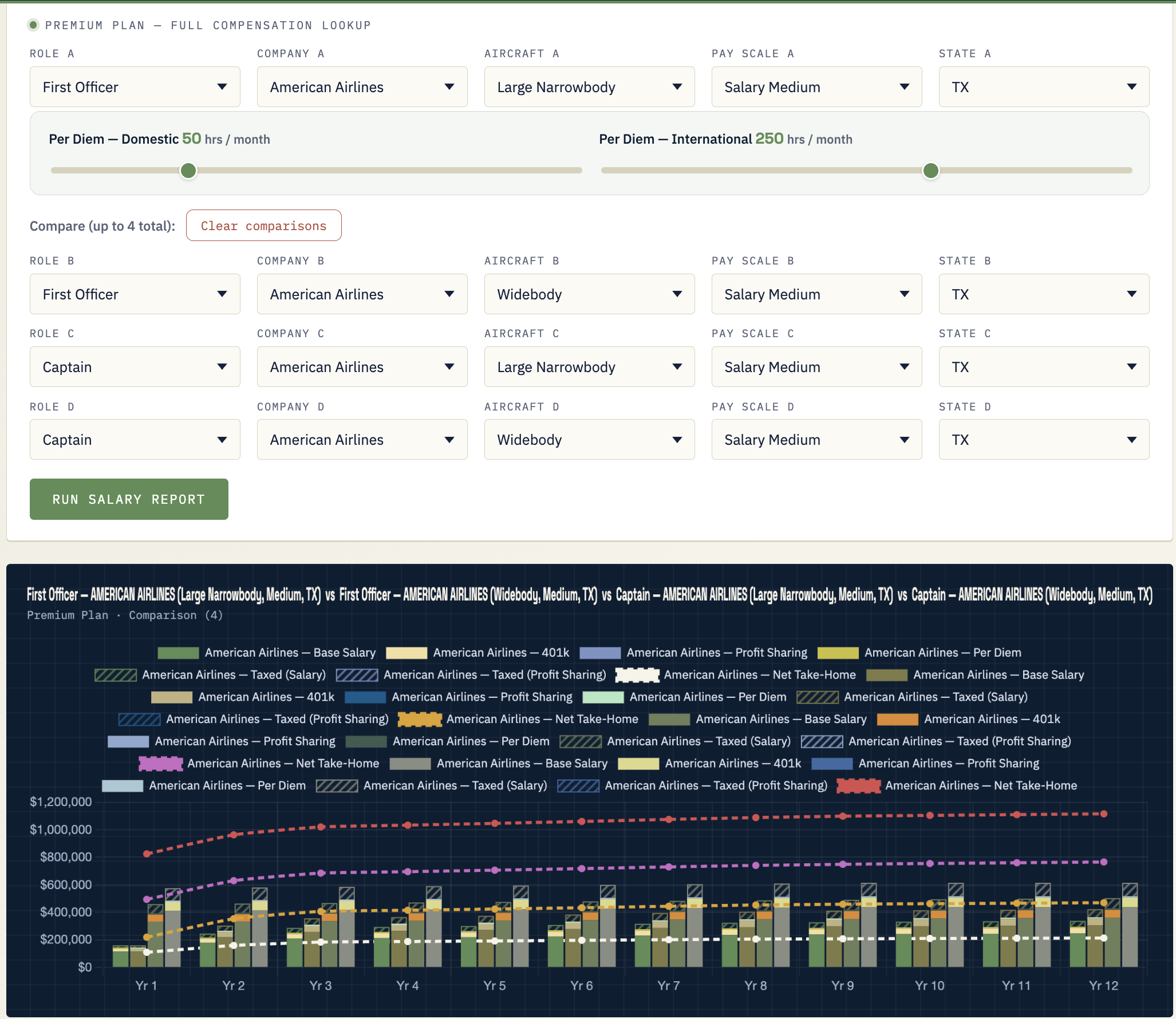Click the "$0" axis value
Image resolution: width=1176 pixels, height=1019 pixels.
click(85, 967)
